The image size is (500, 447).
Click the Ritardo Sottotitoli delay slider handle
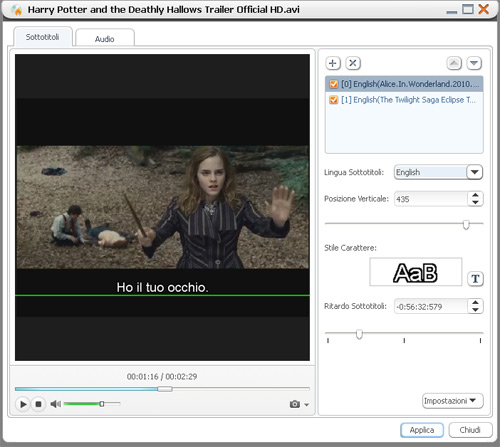click(359, 334)
